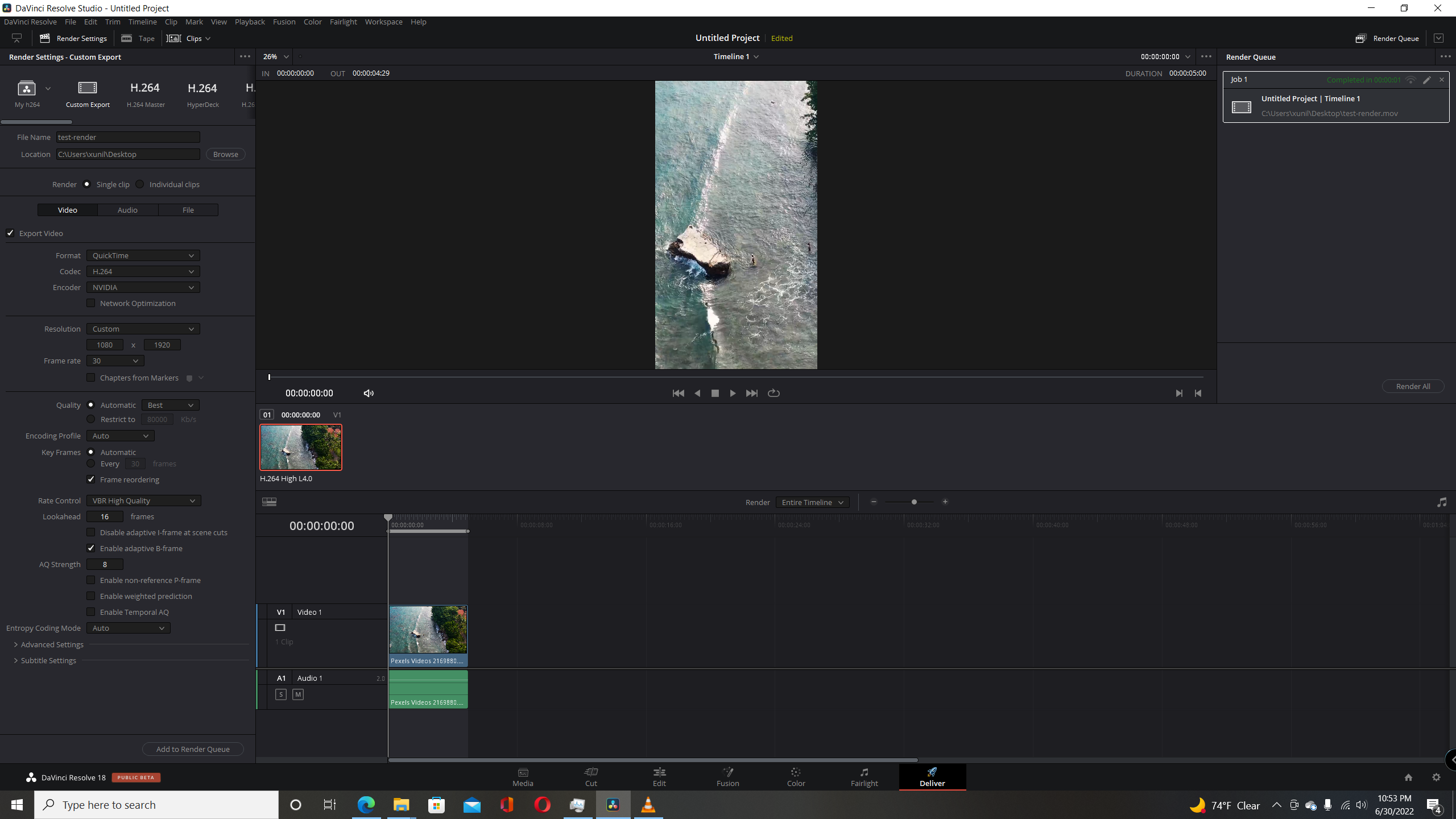The width and height of the screenshot is (1456, 819).
Task: Toggle loop playback
Action: click(x=773, y=393)
